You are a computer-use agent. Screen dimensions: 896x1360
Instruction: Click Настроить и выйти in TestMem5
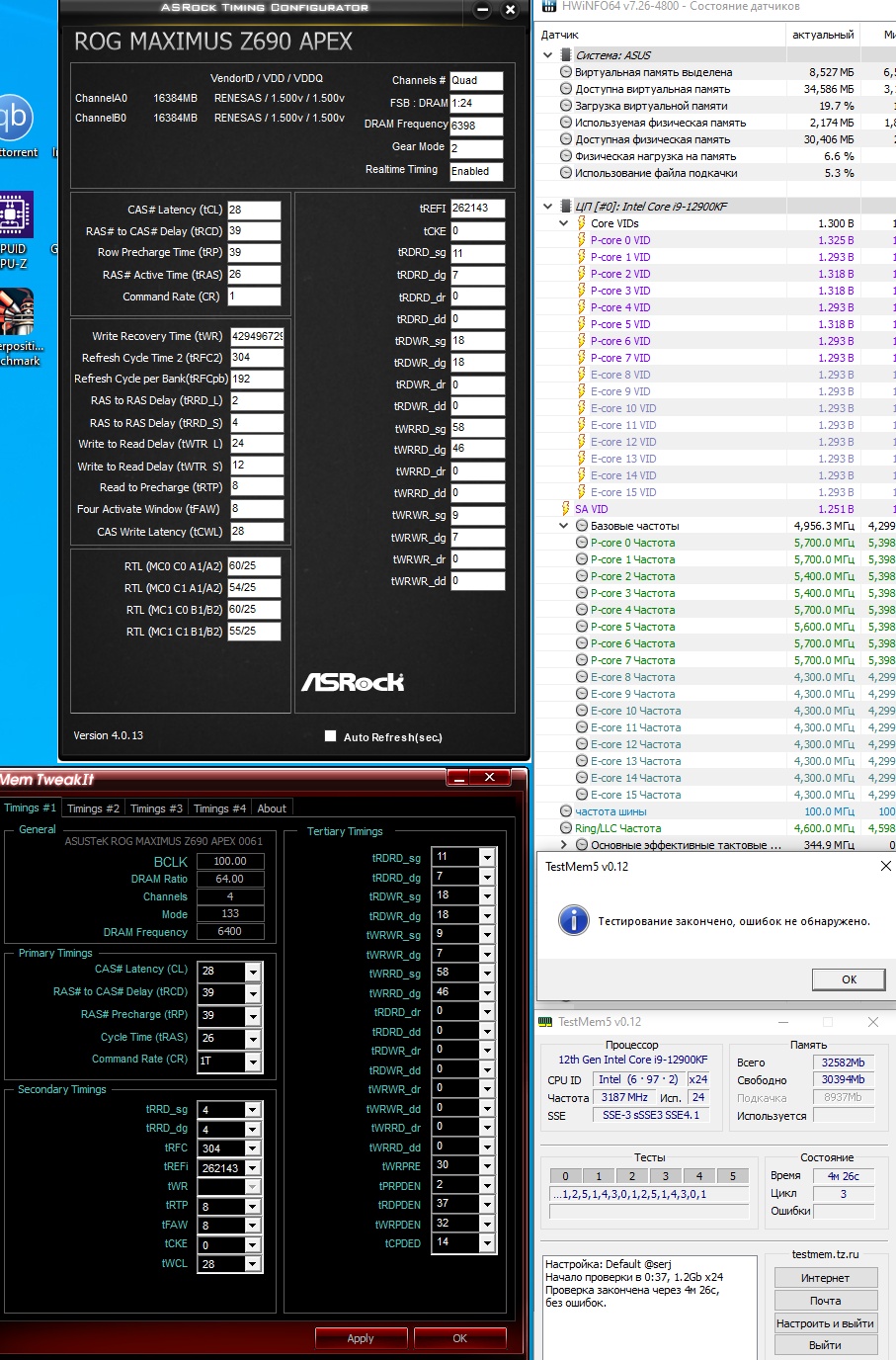click(x=825, y=1323)
